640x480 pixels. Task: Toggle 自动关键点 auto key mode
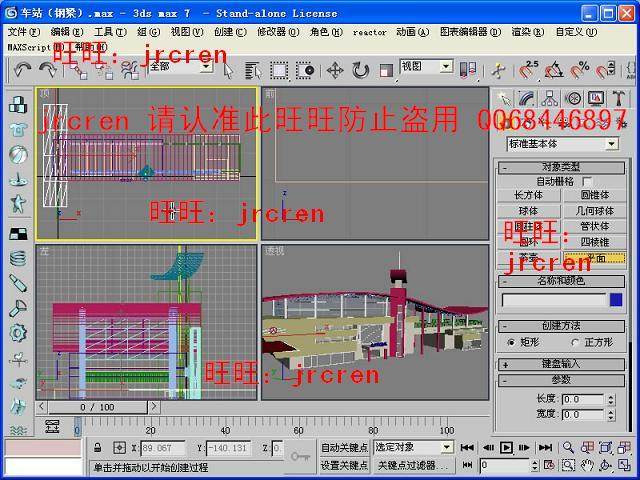(344, 448)
